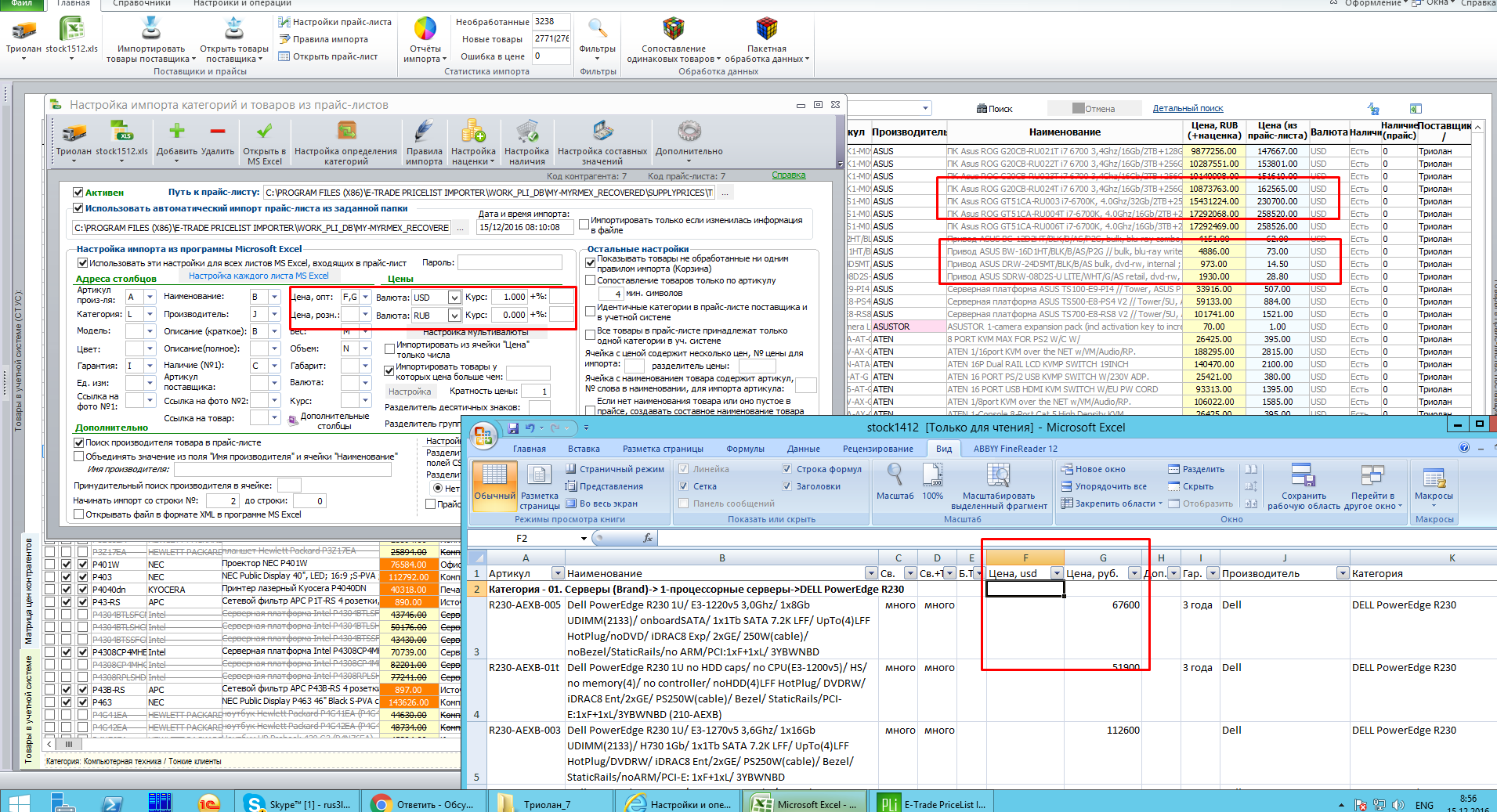Open Наименование column B dropdown

pyautogui.click(x=274, y=297)
